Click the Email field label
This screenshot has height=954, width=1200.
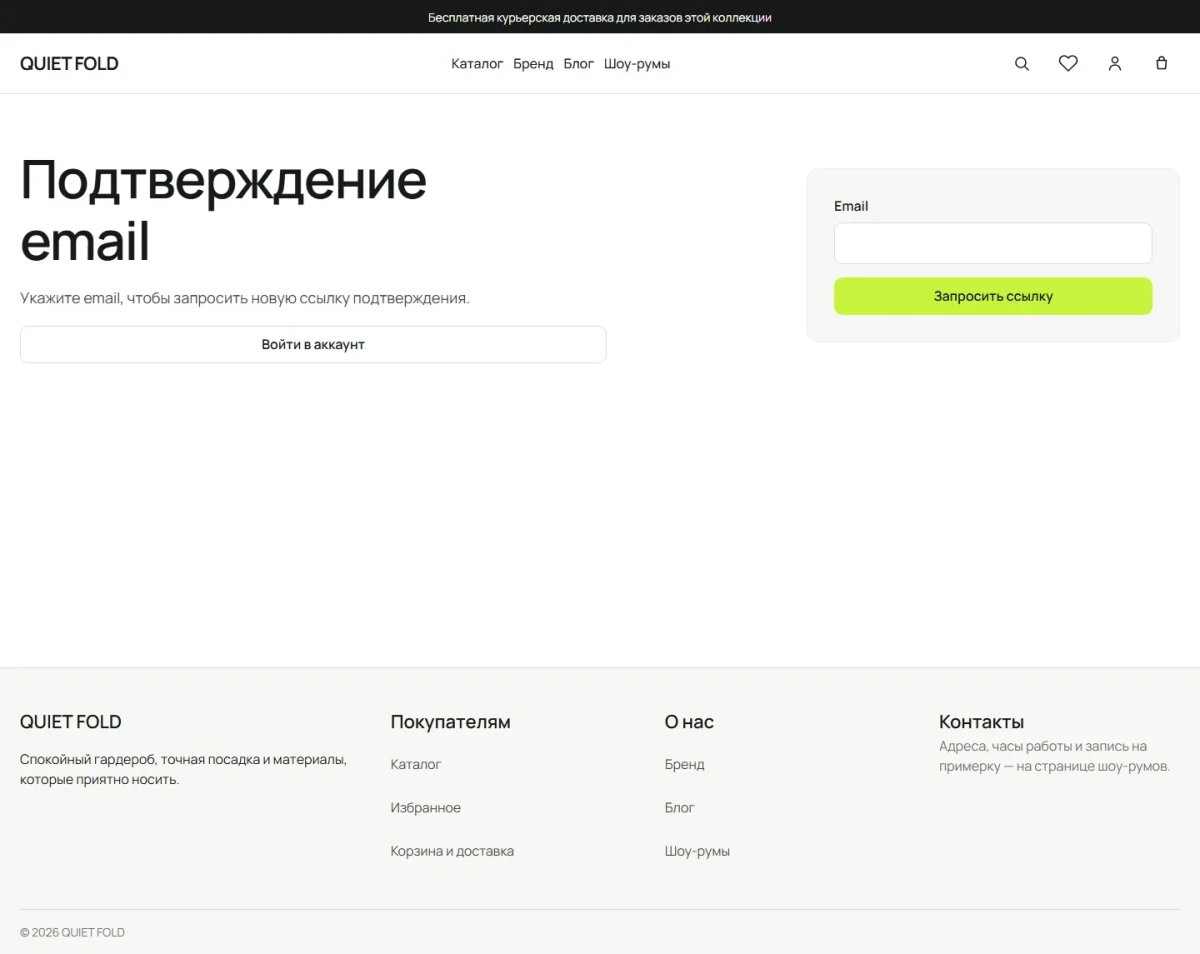851,206
